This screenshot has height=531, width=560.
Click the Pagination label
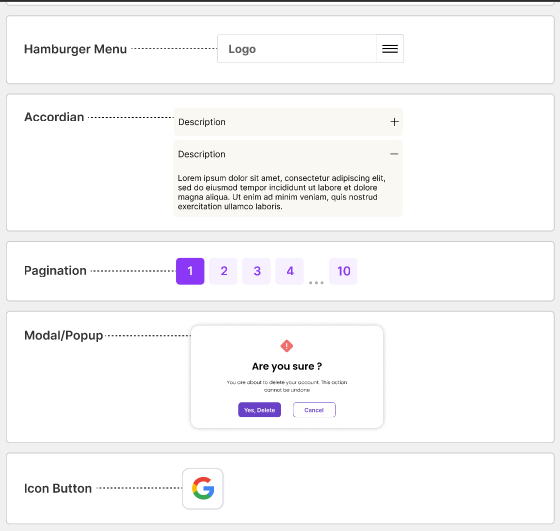tap(55, 271)
